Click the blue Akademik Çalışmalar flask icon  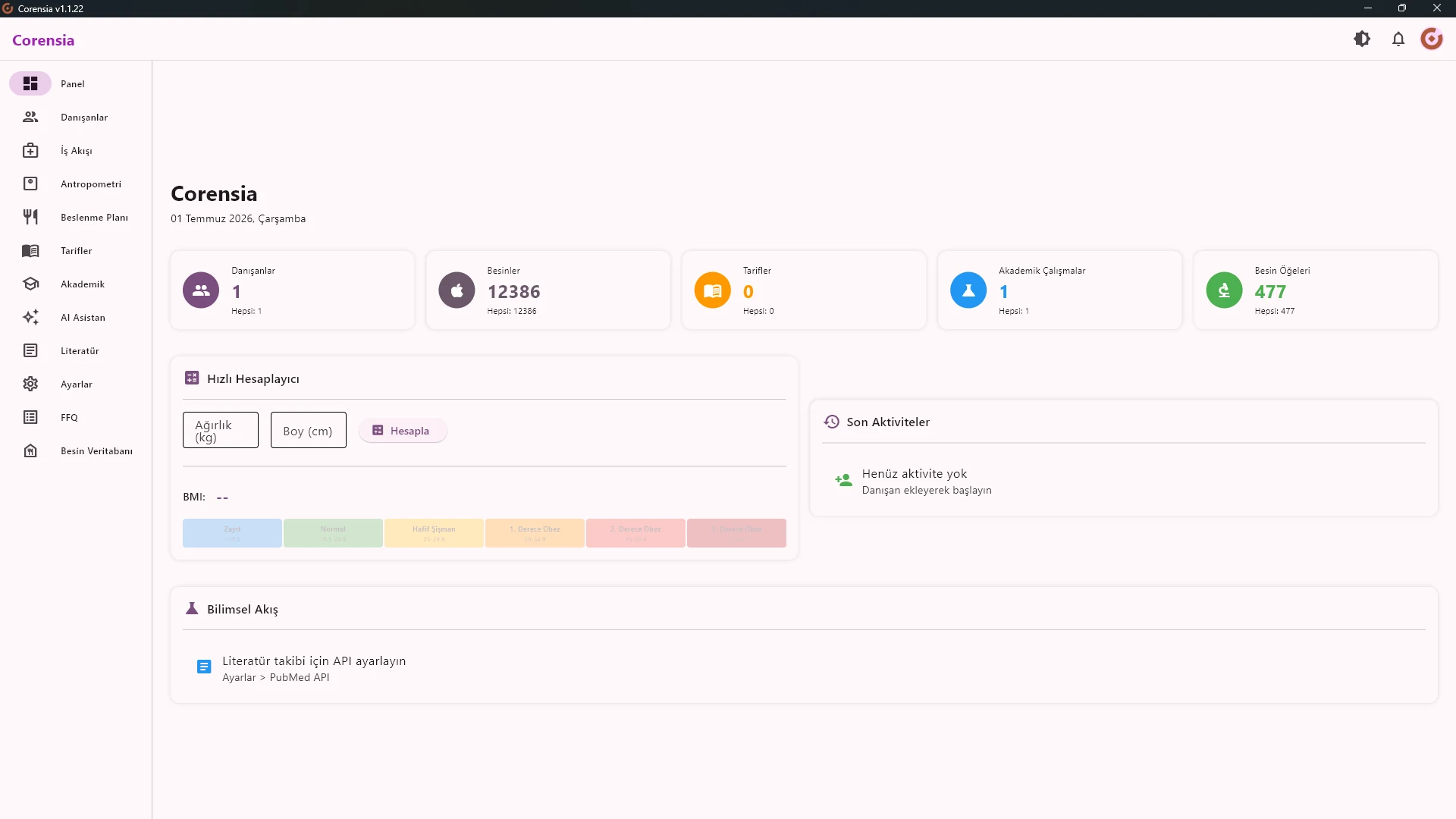click(968, 290)
